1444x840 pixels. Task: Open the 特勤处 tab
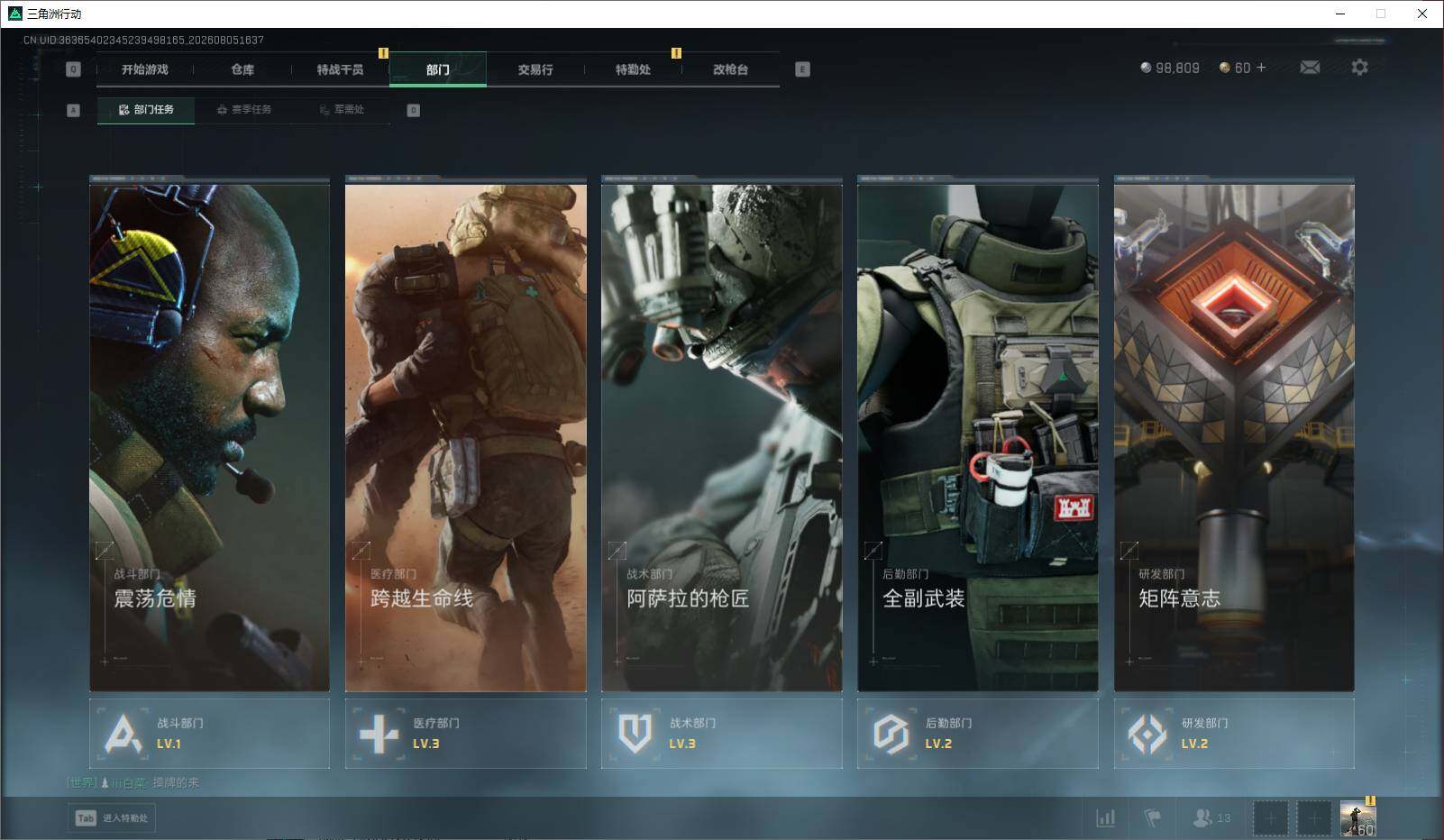click(633, 69)
